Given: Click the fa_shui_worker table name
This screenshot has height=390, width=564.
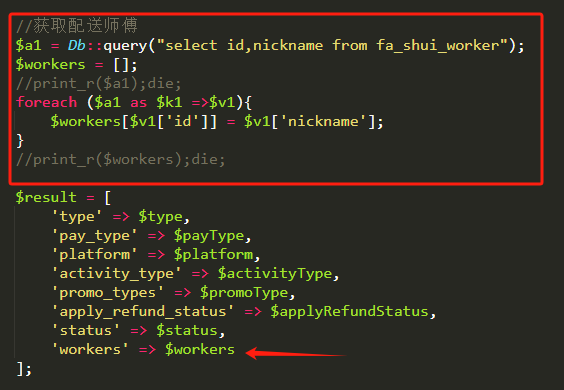Looking at the screenshot, I should click(x=437, y=46).
